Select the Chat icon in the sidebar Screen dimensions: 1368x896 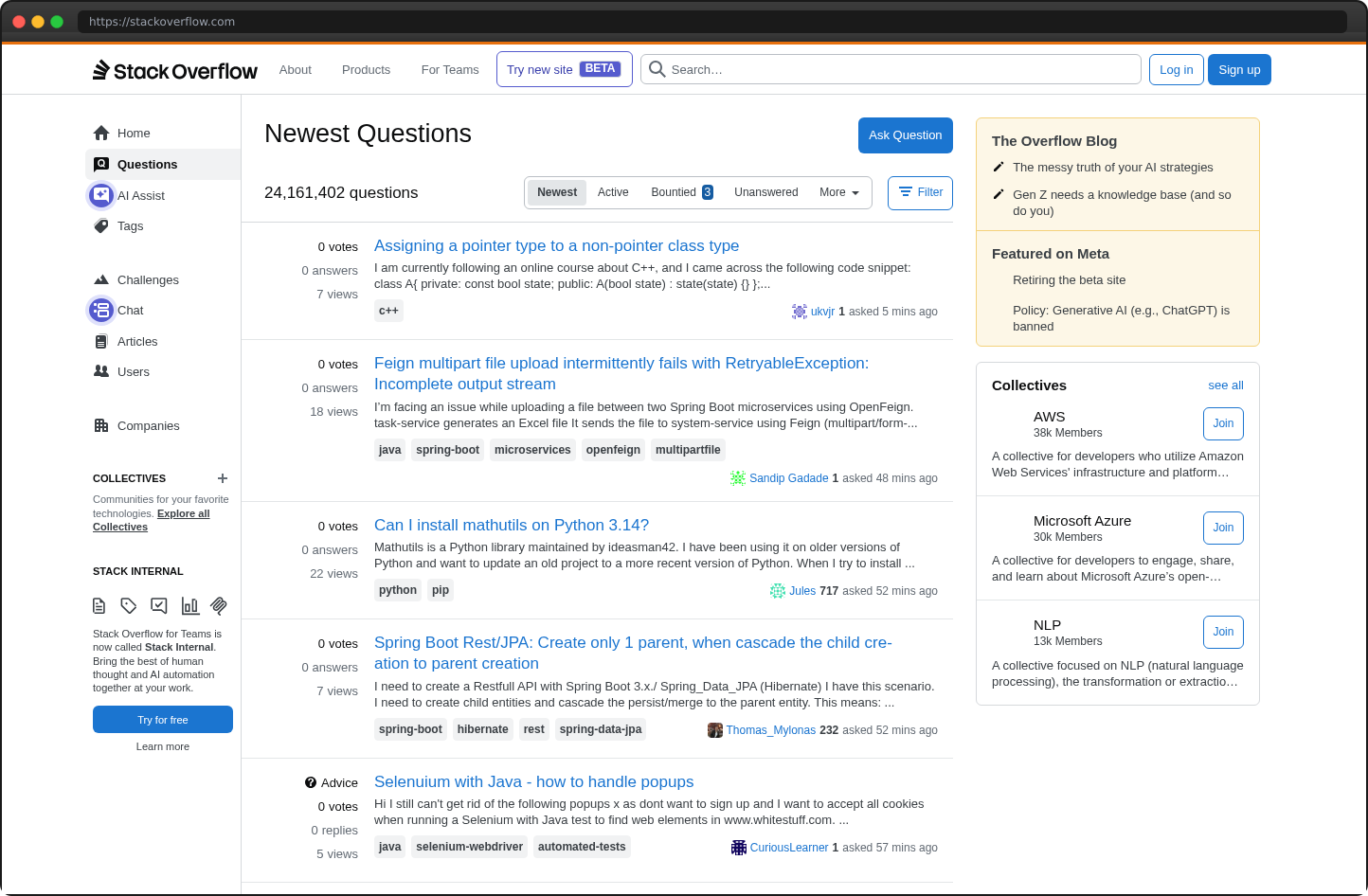point(100,310)
